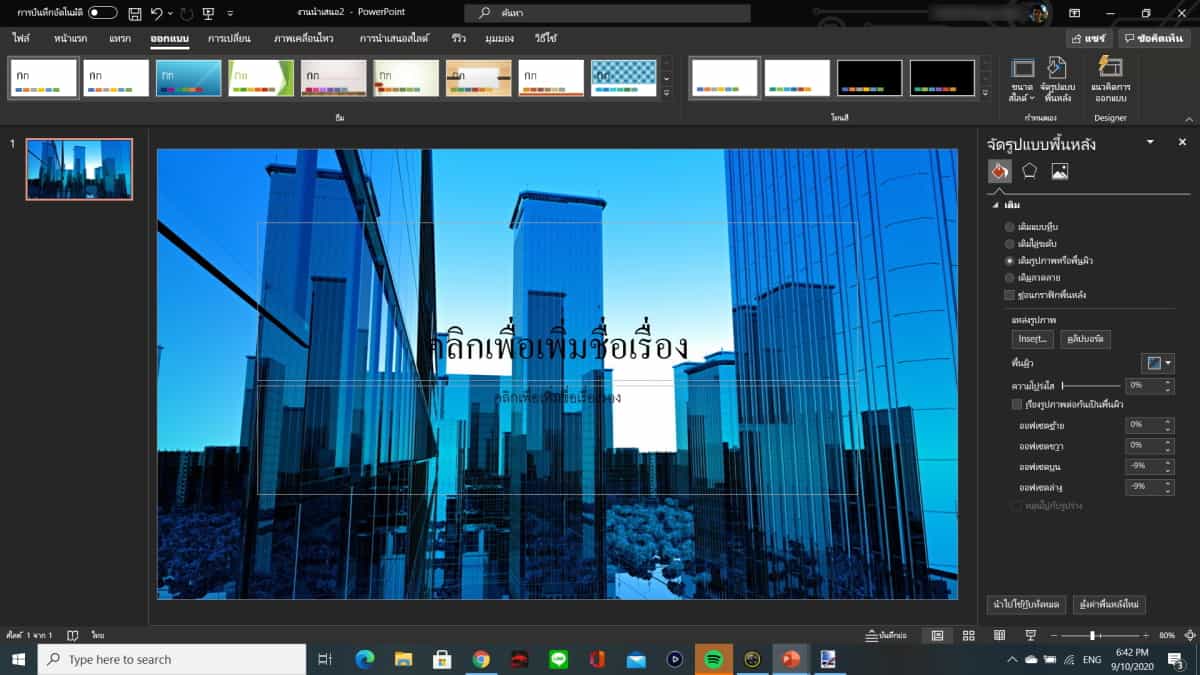Select the Fill paint bucket tab icon
1200x675 pixels.
tap(1000, 171)
